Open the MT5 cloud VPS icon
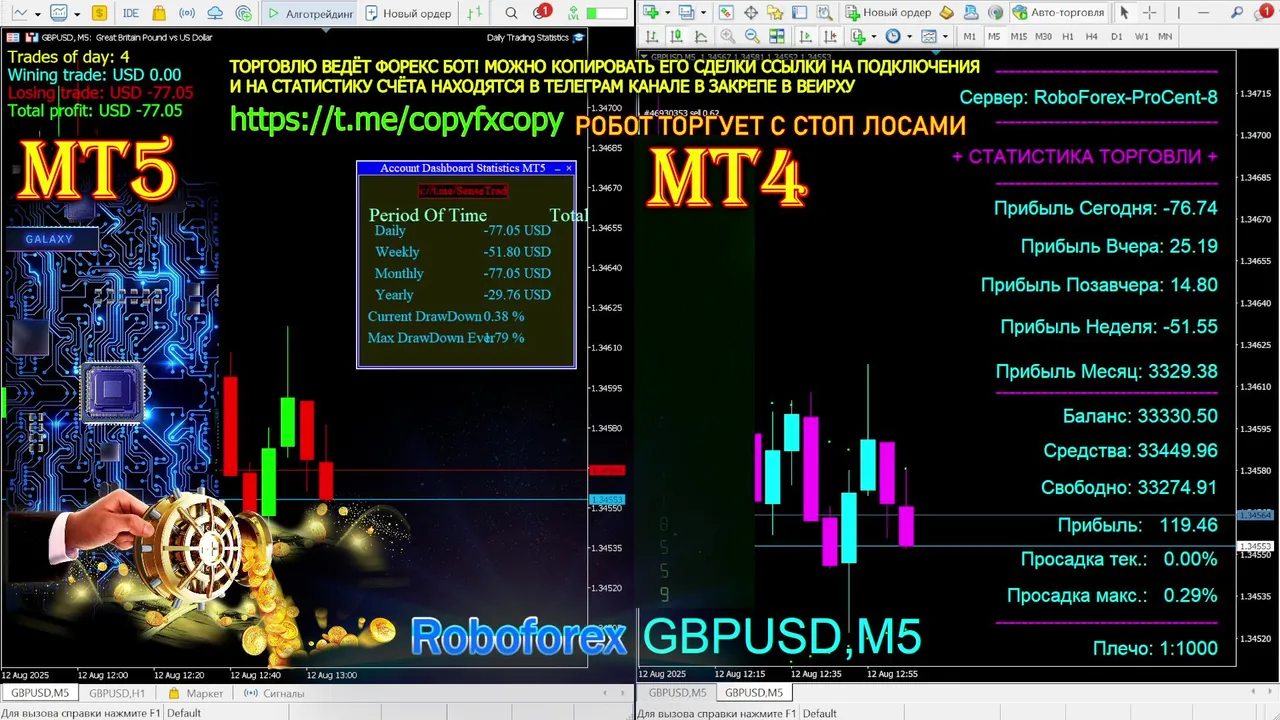Image resolution: width=1280 pixels, height=720 pixels. pos(215,13)
